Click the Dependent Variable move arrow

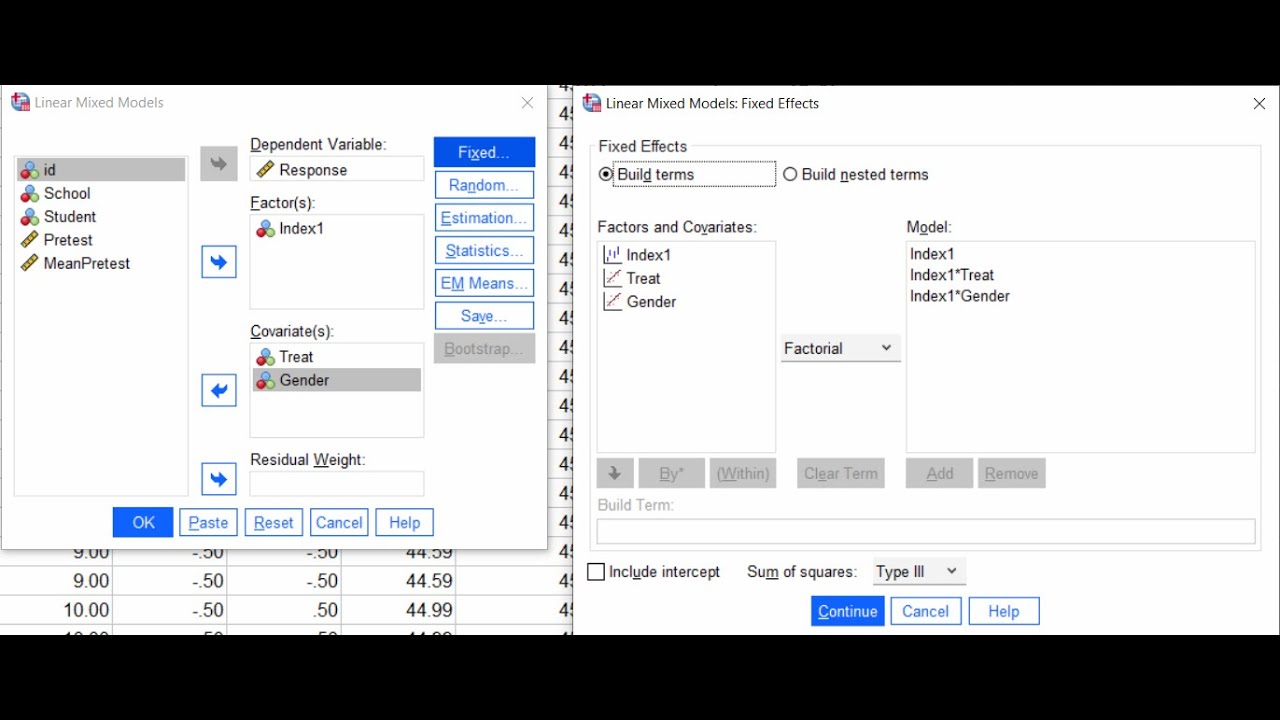(x=219, y=164)
